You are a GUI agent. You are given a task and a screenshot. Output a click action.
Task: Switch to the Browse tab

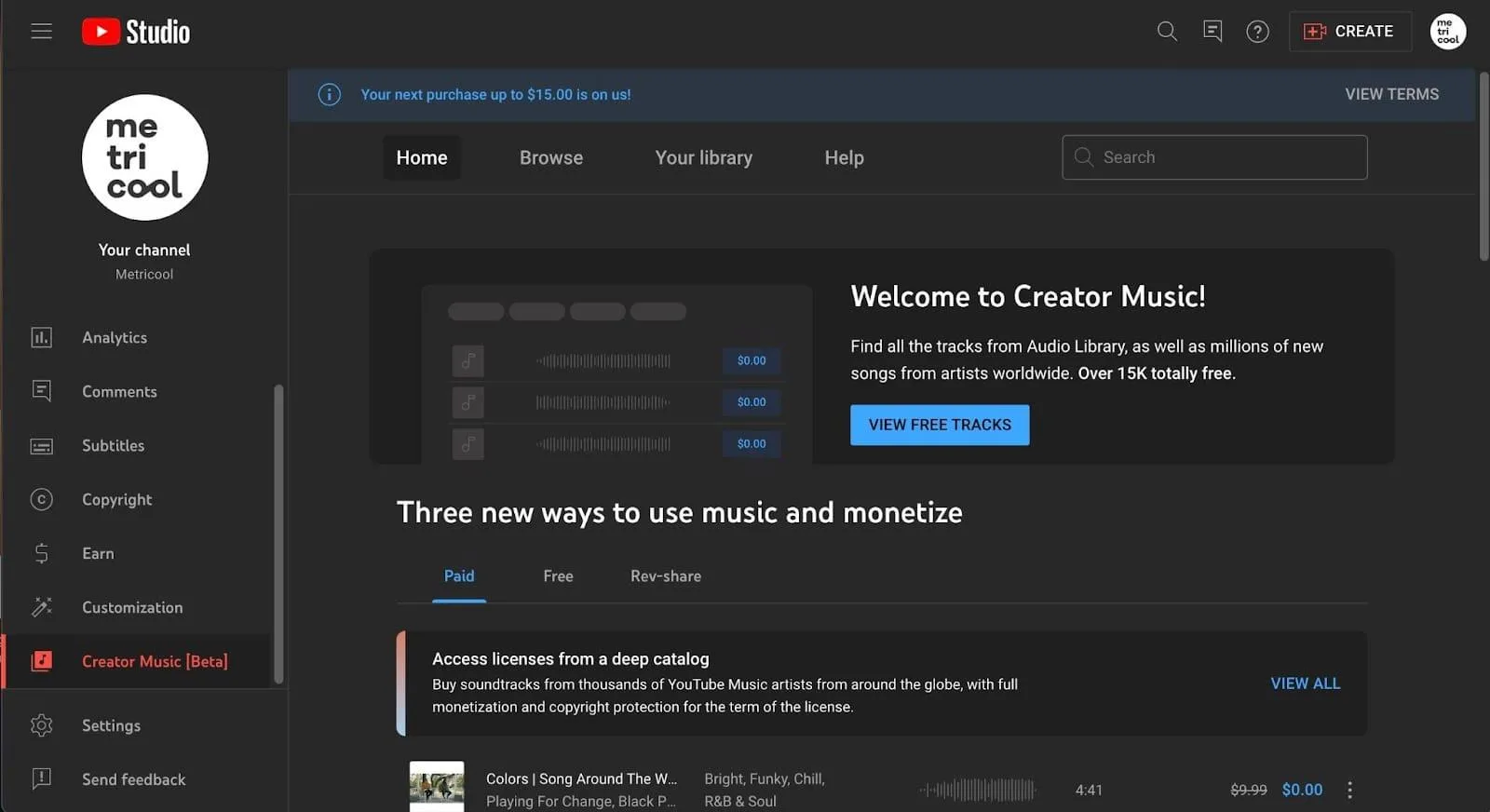pyautogui.click(x=551, y=157)
